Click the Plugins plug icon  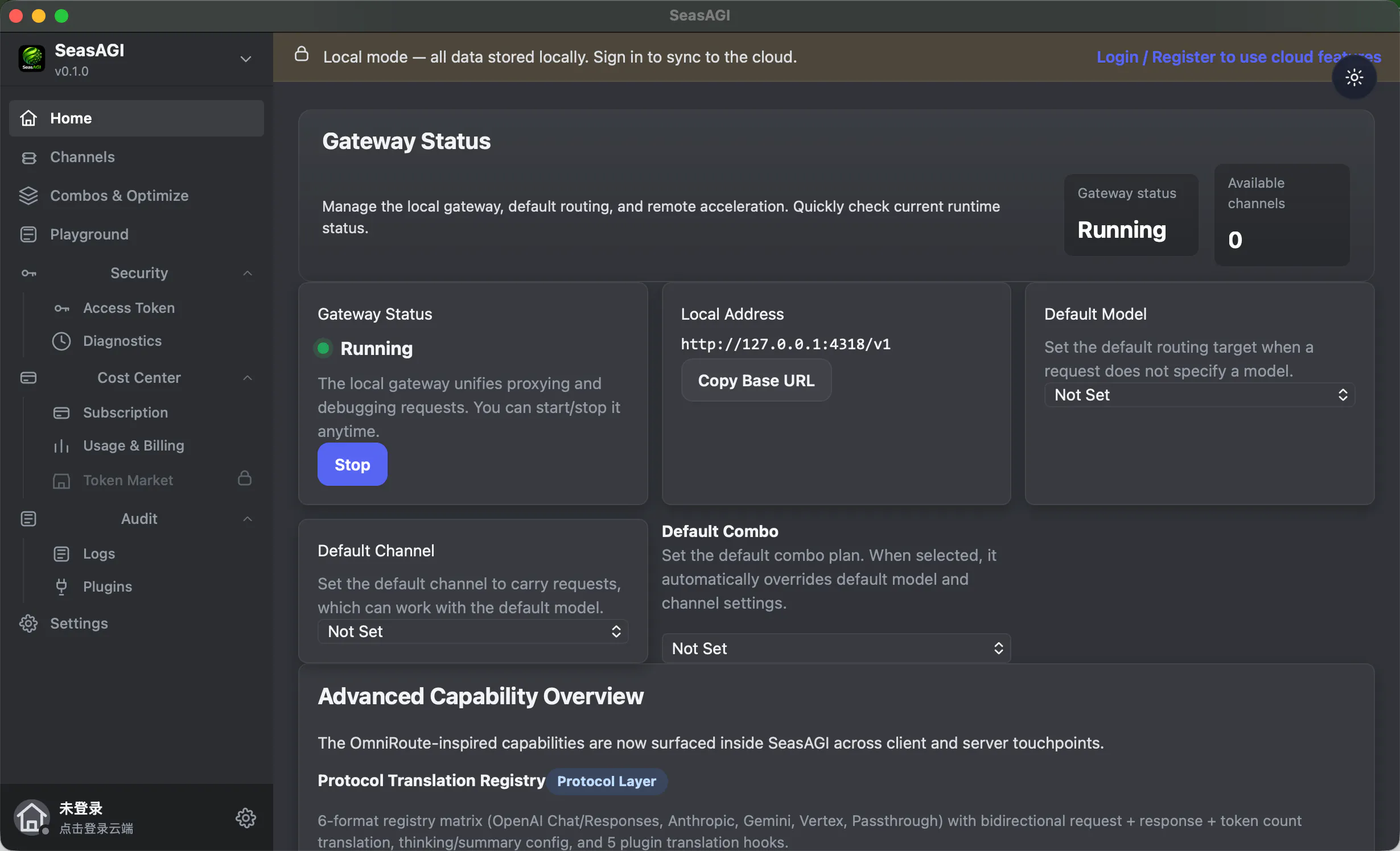pos(61,587)
